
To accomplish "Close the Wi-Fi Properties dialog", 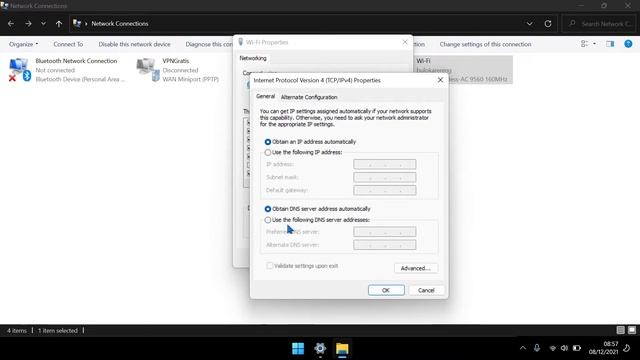I will click(x=405, y=42).
